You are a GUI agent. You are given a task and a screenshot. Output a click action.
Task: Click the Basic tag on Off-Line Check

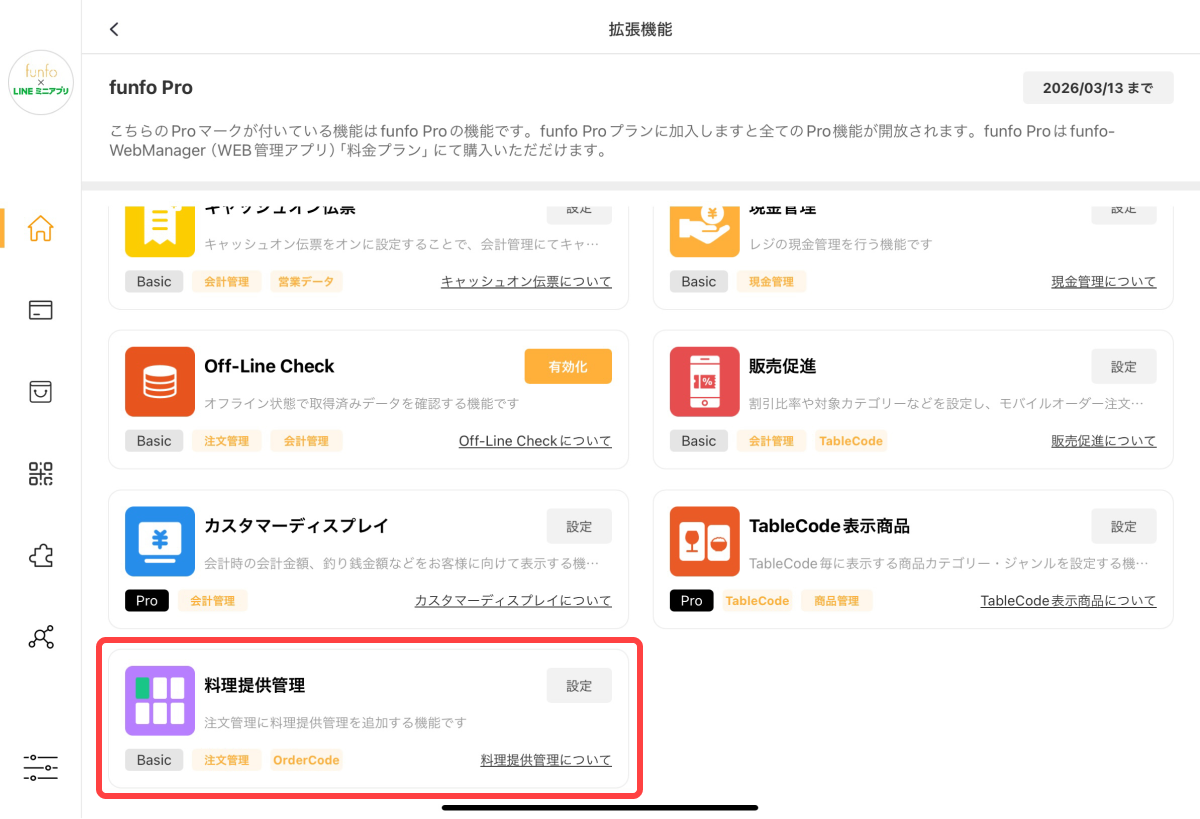click(154, 441)
